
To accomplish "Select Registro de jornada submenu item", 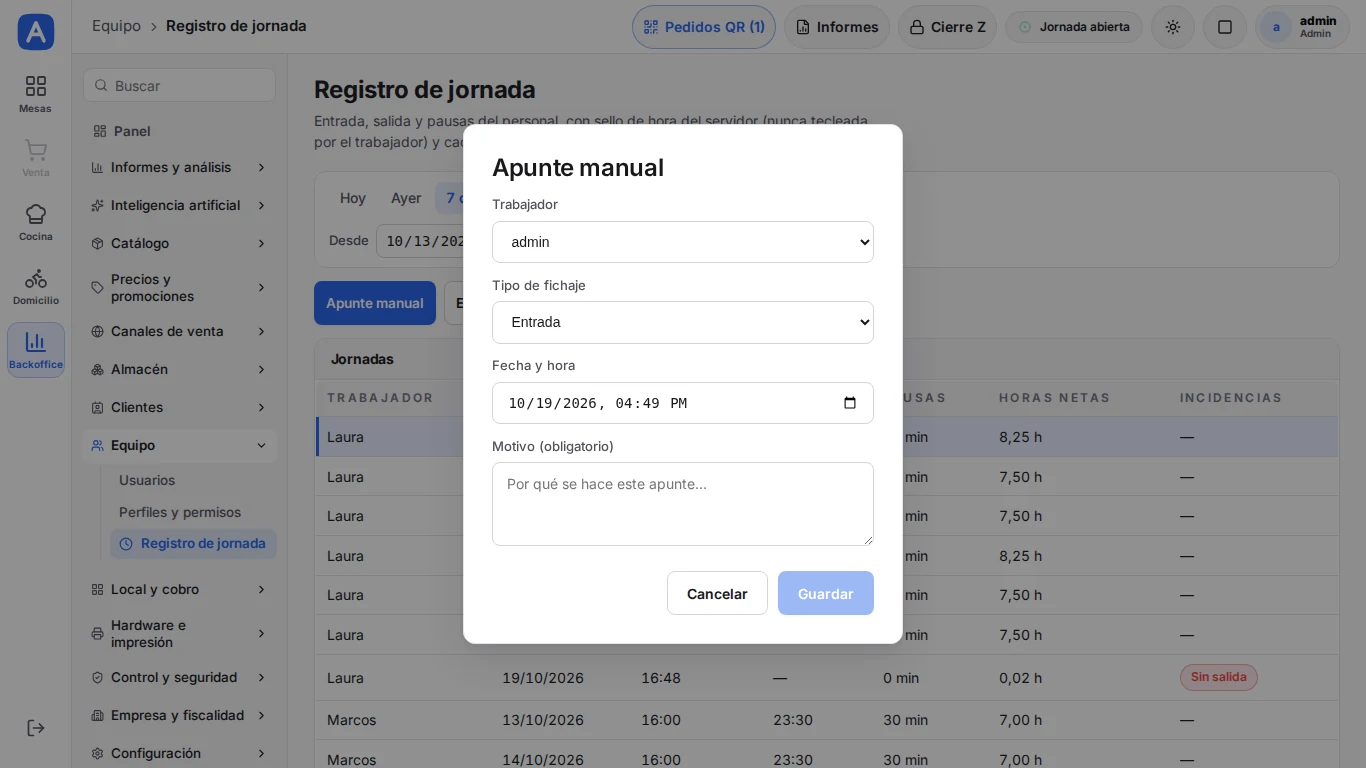I will point(193,544).
